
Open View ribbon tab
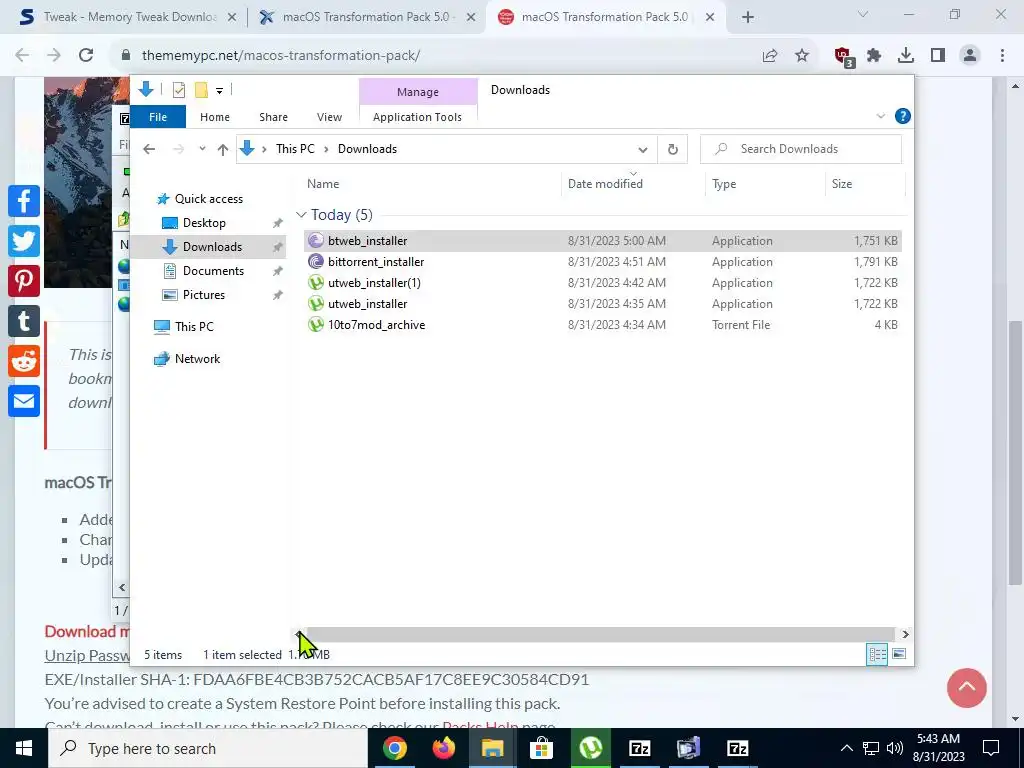coord(329,117)
